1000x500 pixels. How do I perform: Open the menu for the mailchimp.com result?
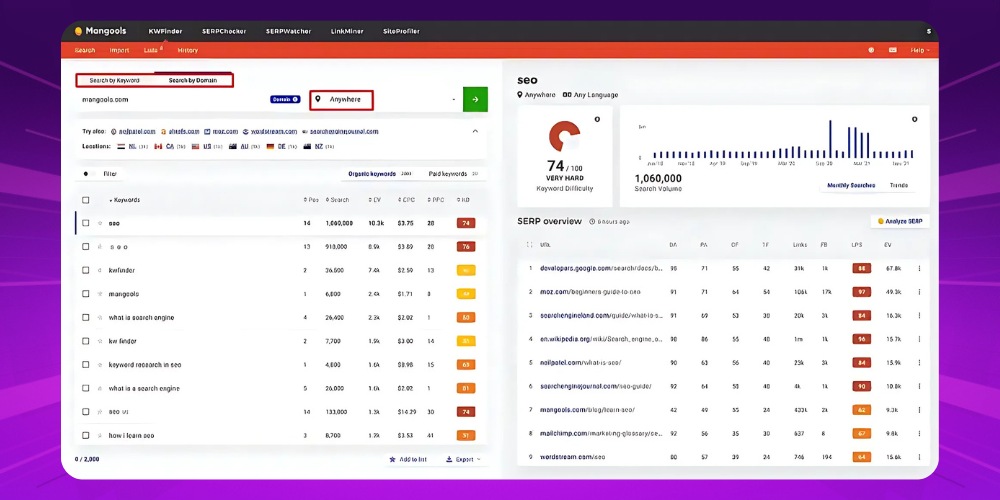point(919,434)
